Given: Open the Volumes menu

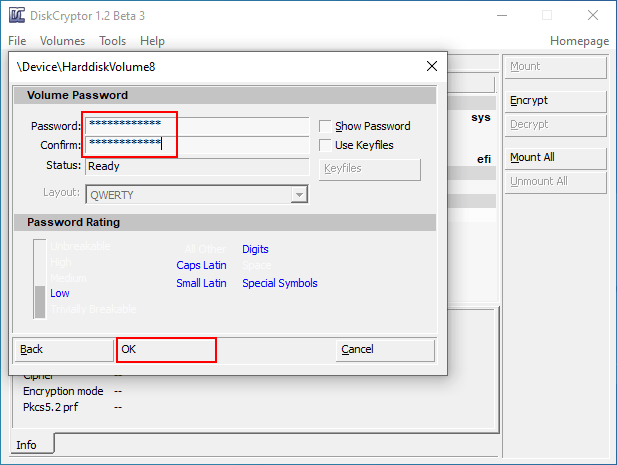Looking at the screenshot, I should [62, 41].
